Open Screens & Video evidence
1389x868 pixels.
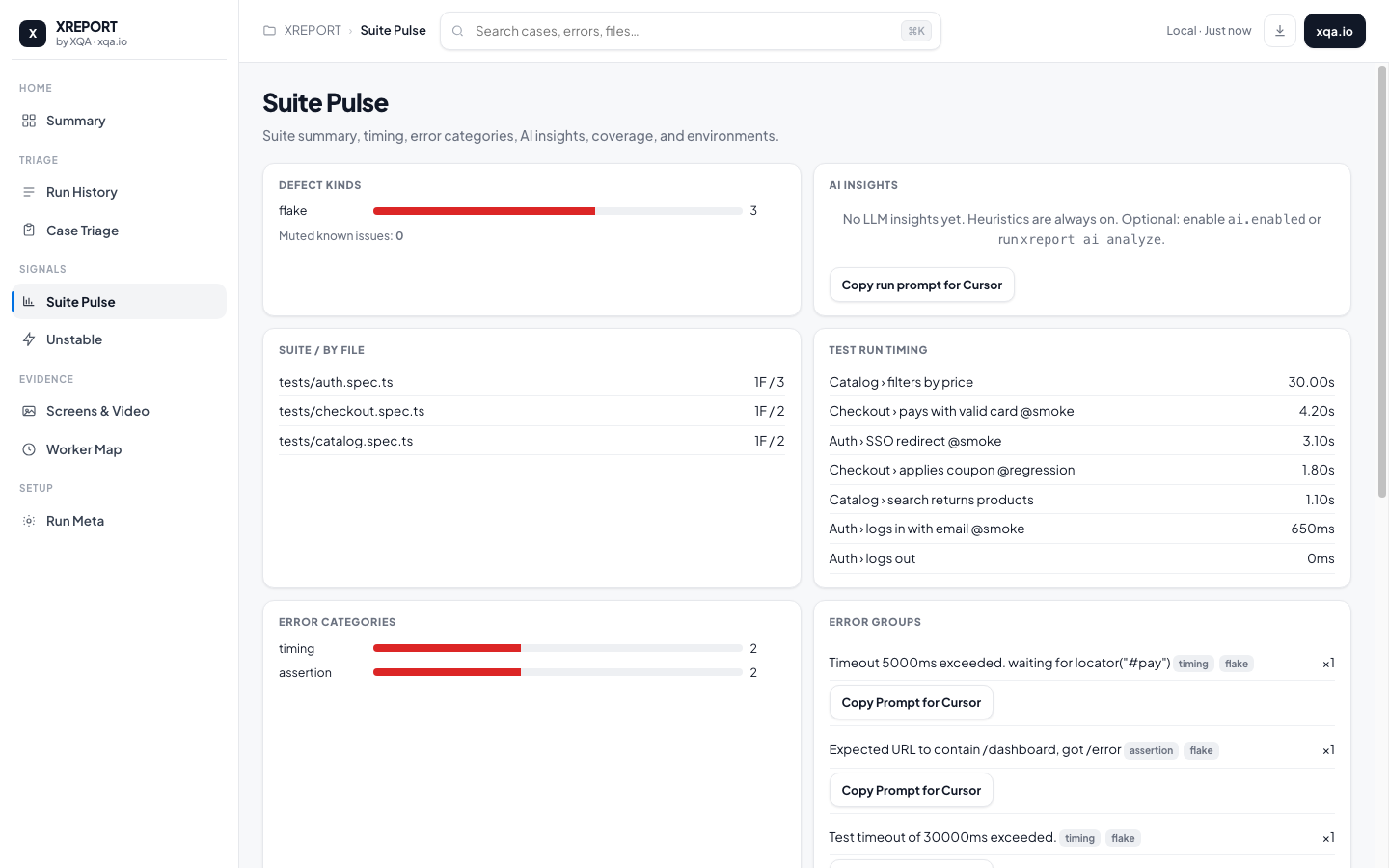[120, 411]
